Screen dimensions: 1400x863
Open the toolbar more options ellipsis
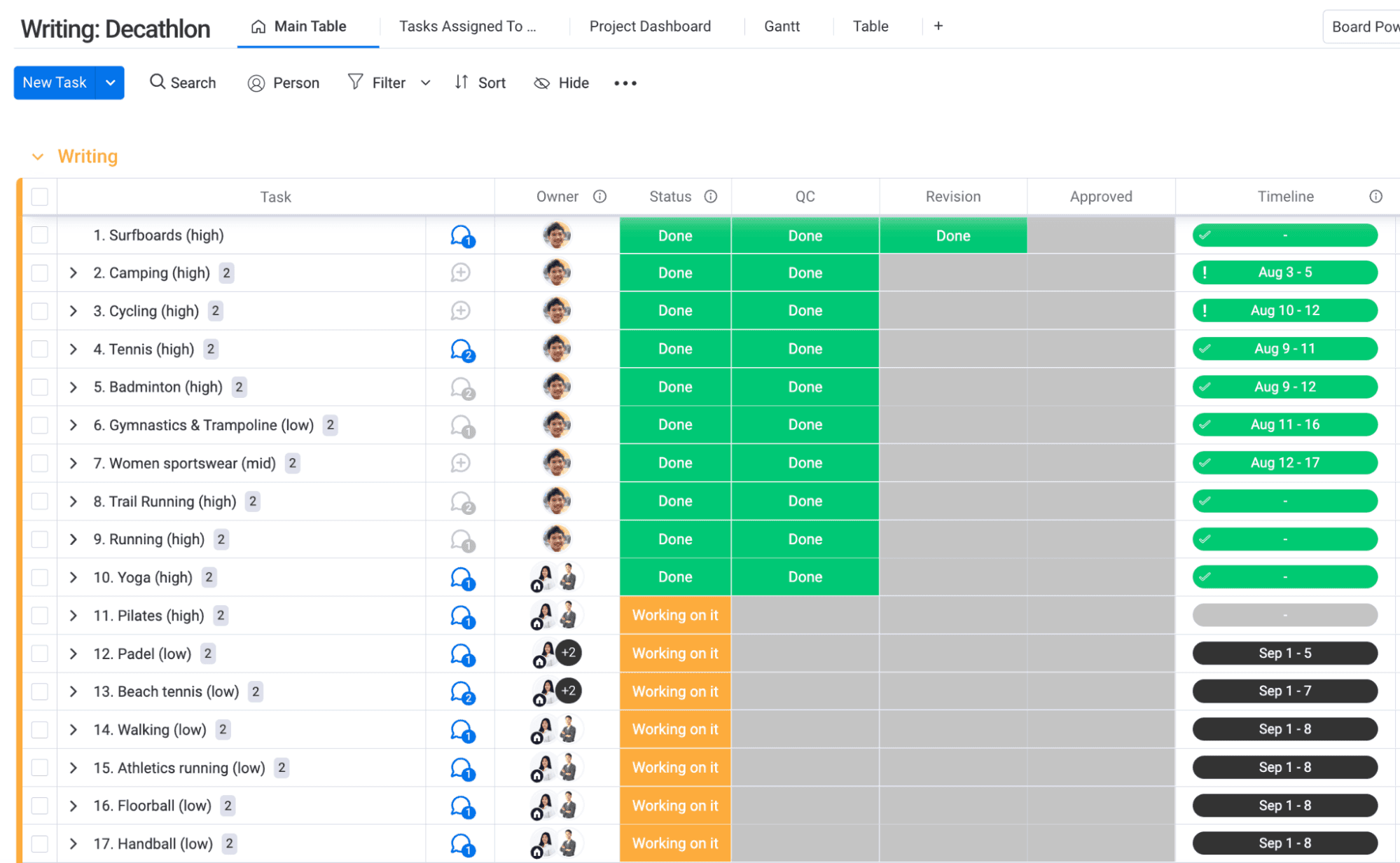pyautogui.click(x=625, y=83)
